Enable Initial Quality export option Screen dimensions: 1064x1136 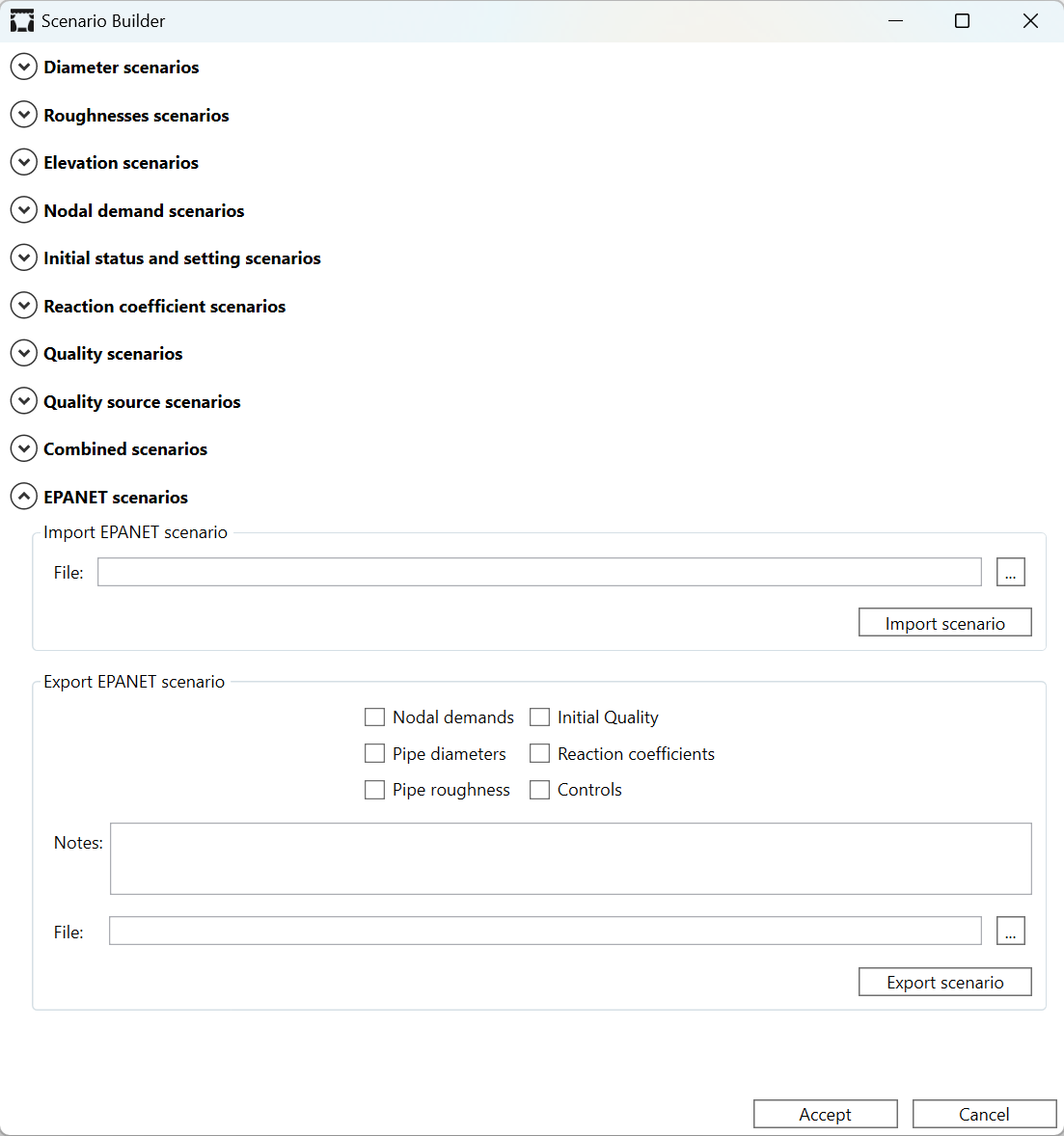point(540,717)
